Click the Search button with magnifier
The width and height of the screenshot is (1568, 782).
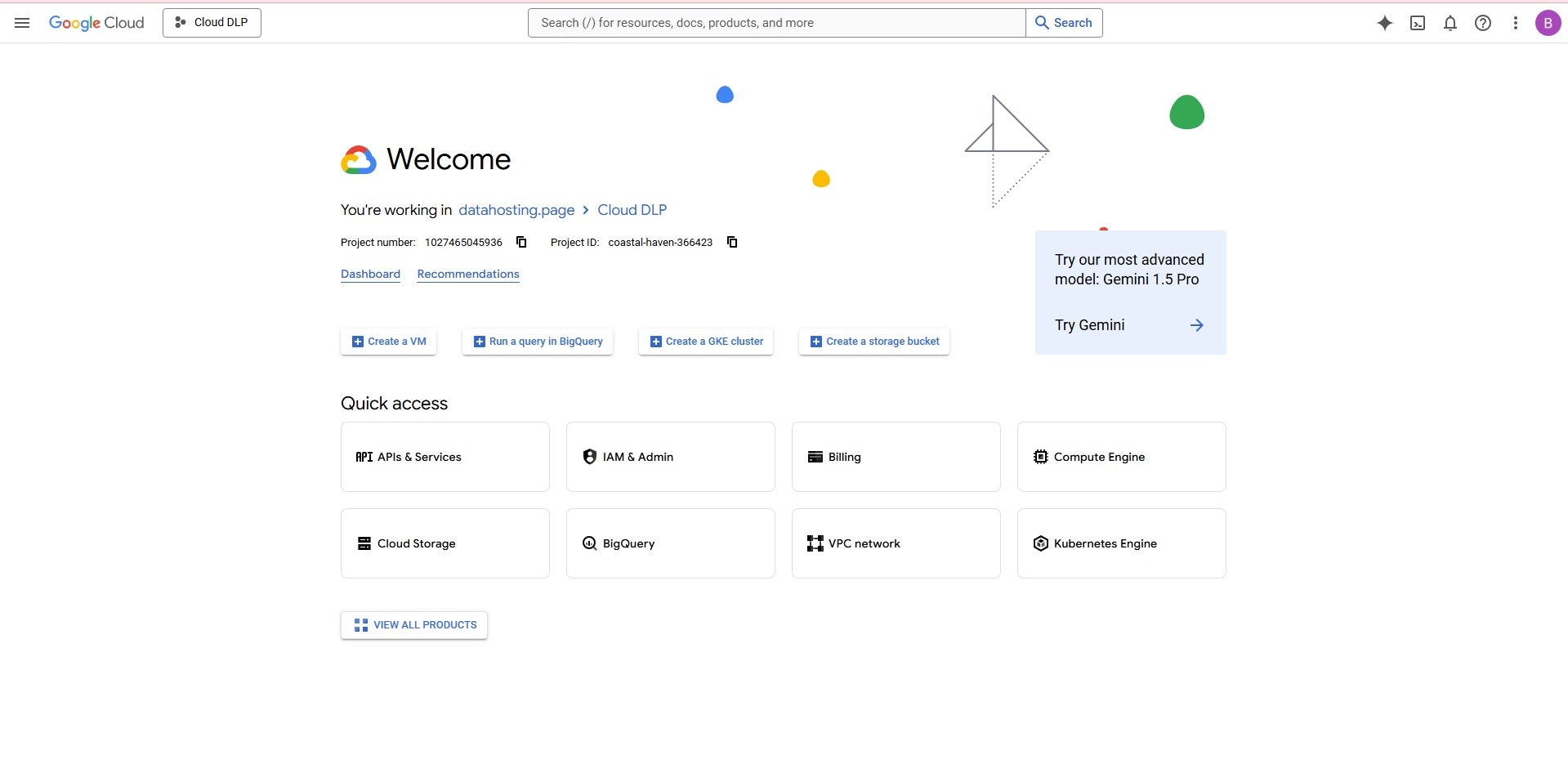point(1064,23)
